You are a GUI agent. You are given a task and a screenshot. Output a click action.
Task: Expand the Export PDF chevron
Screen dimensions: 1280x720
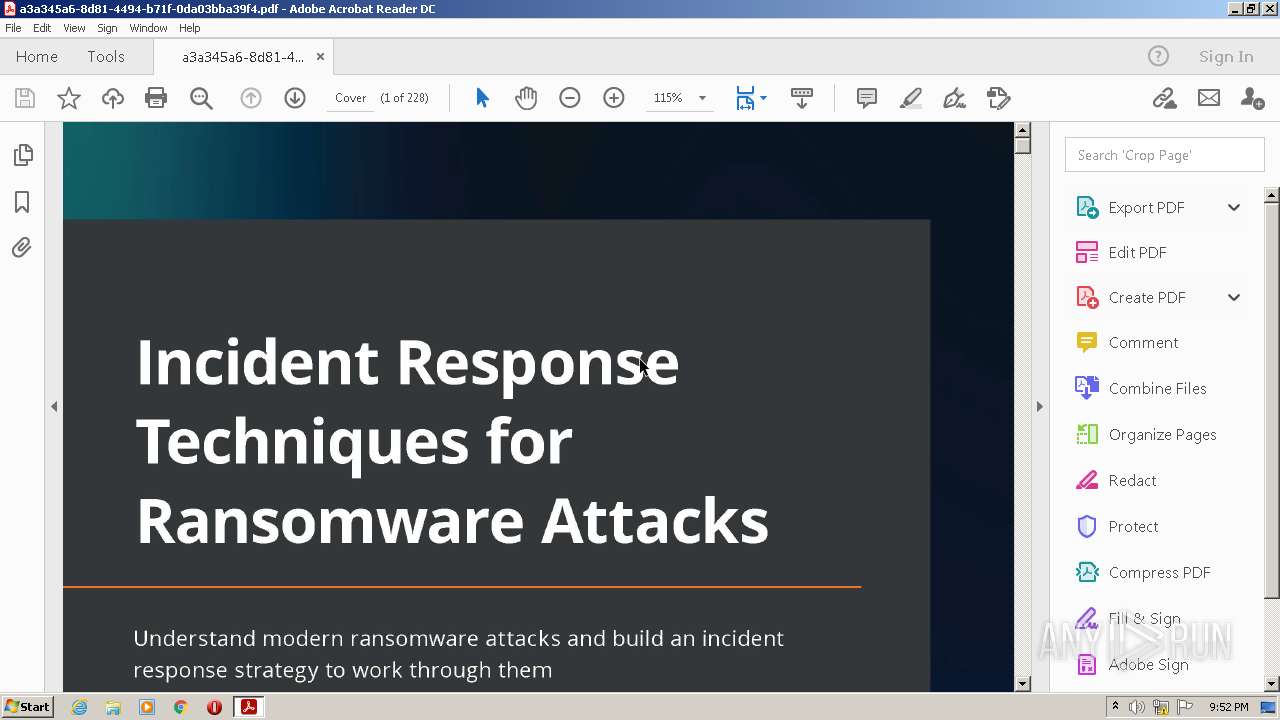1234,208
